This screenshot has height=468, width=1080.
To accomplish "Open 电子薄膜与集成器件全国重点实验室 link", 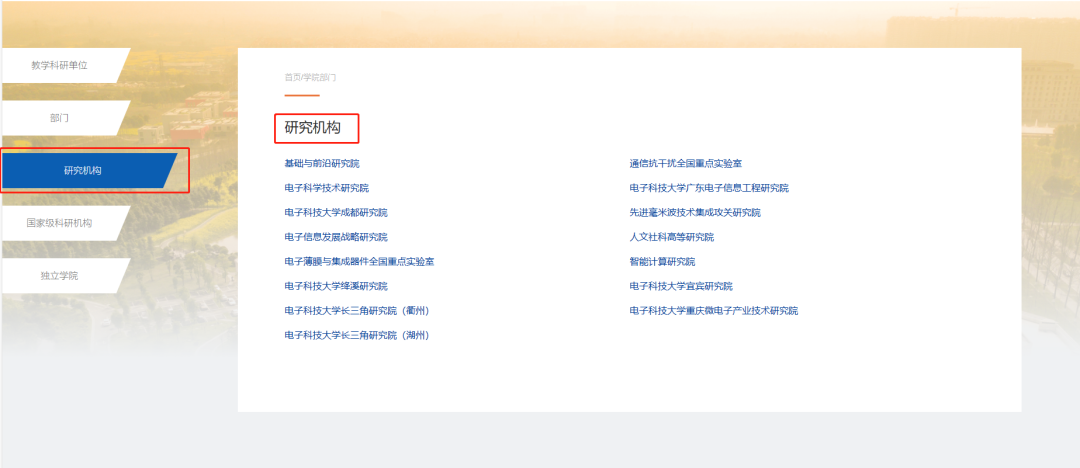I will (360, 262).
